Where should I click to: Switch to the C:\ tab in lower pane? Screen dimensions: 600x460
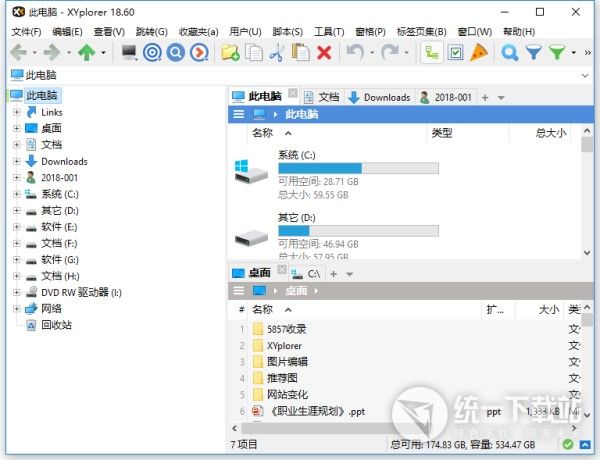coord(306,274)
